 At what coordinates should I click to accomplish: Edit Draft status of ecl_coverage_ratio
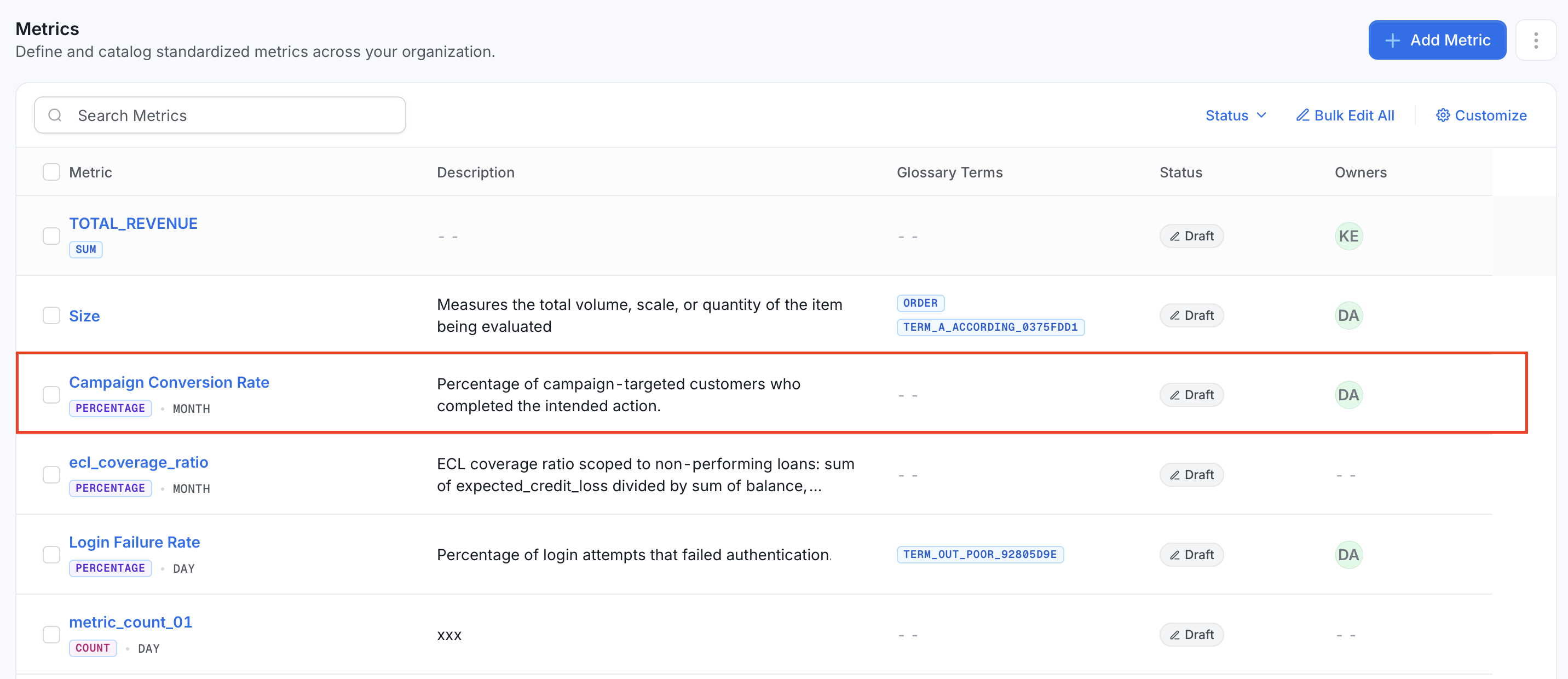1191,474
